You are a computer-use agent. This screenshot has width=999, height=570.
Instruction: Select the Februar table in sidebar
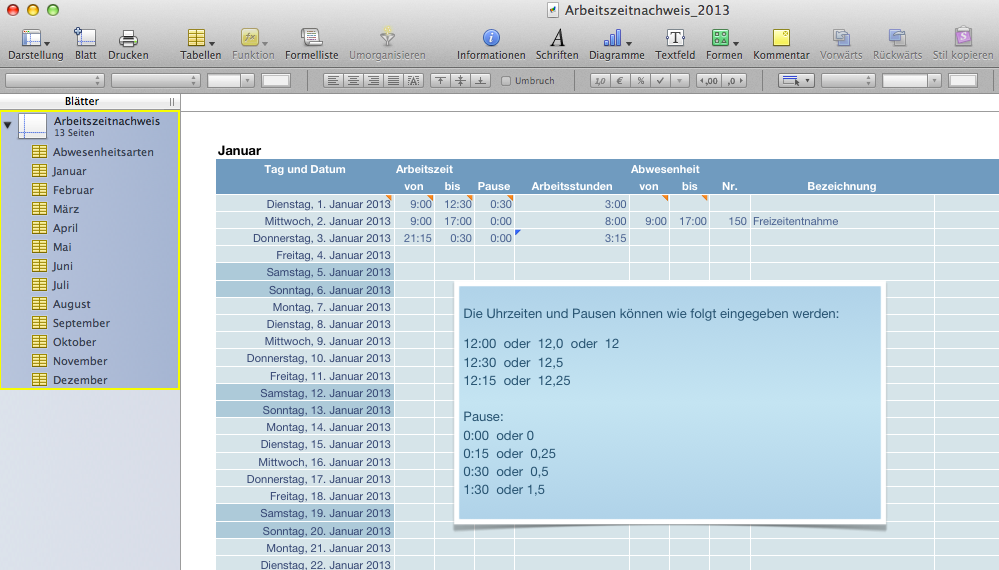pos(73,190)
